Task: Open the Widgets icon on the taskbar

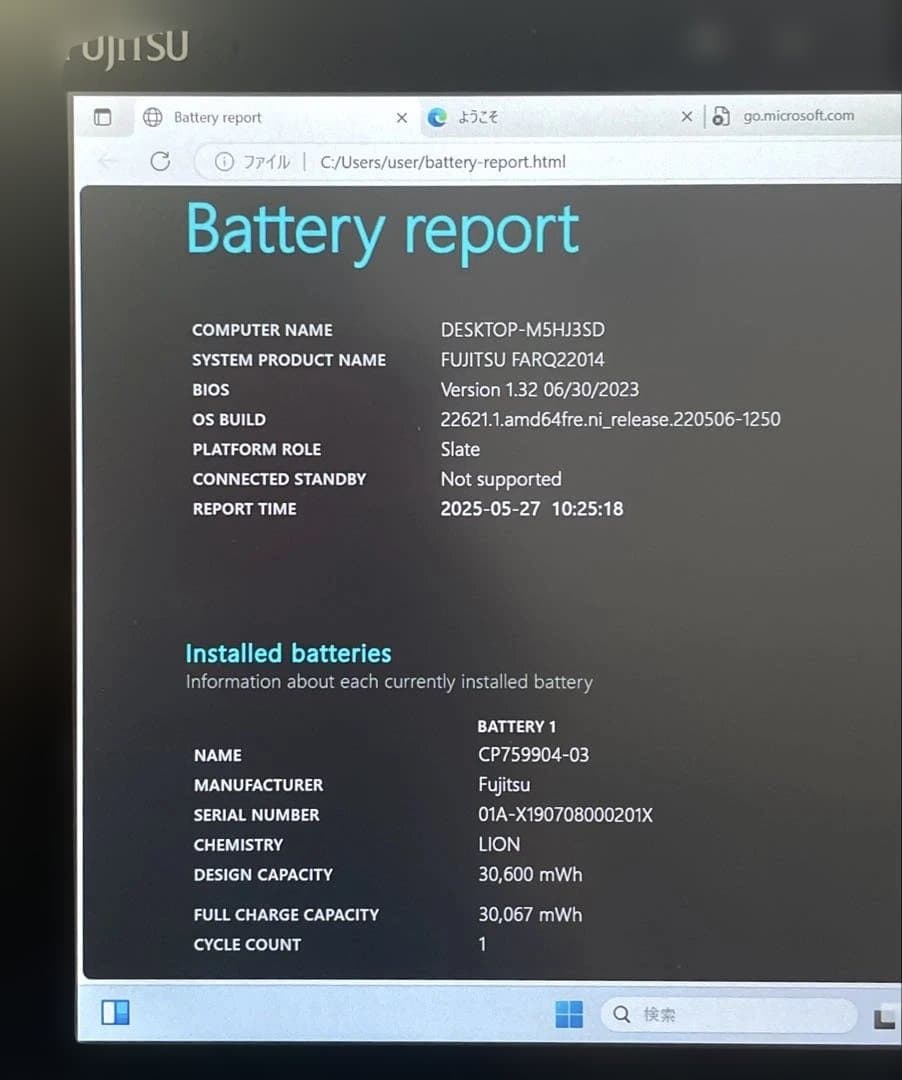Action: coord(115,1013)
